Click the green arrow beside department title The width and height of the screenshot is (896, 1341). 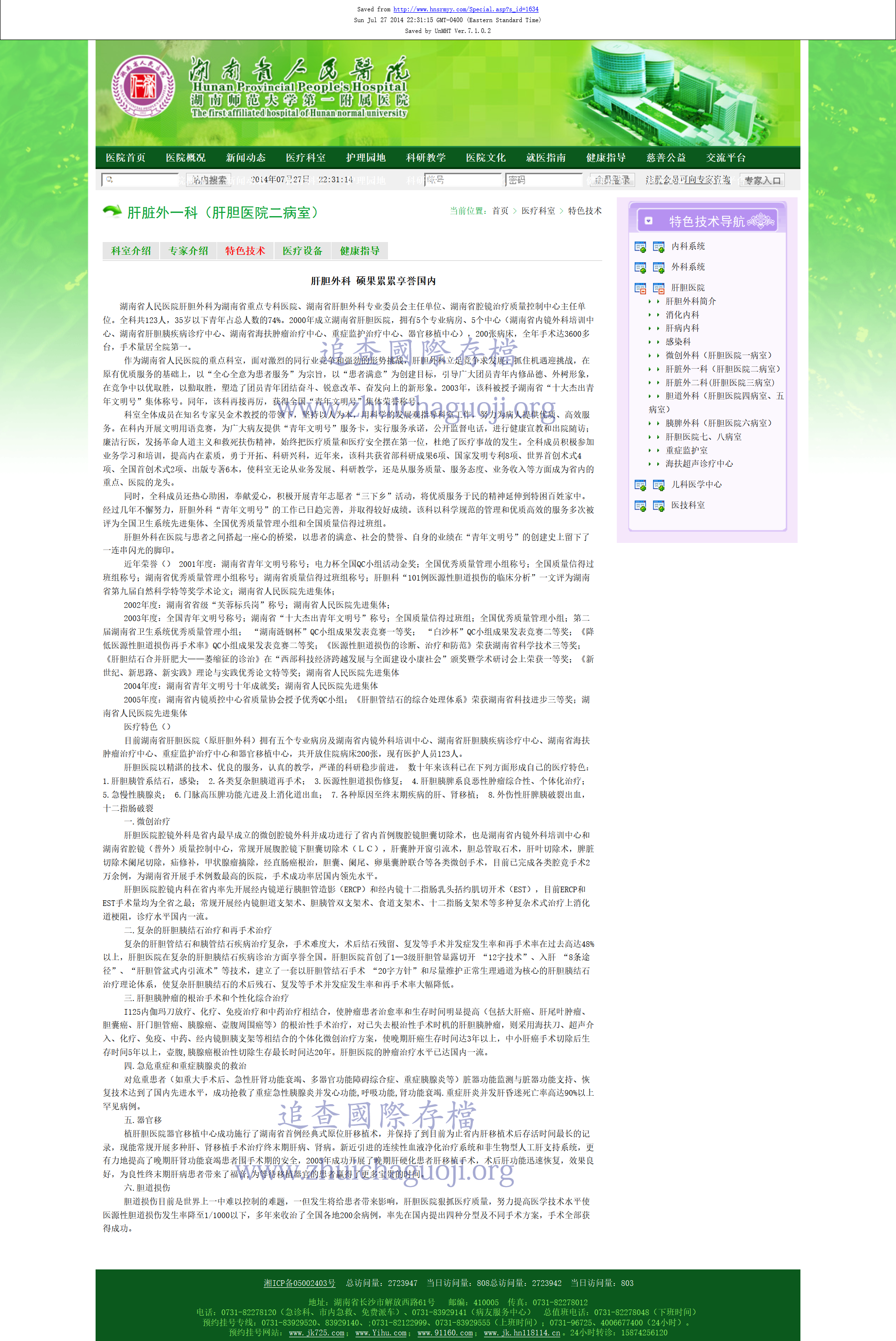(x=112, y=211)
